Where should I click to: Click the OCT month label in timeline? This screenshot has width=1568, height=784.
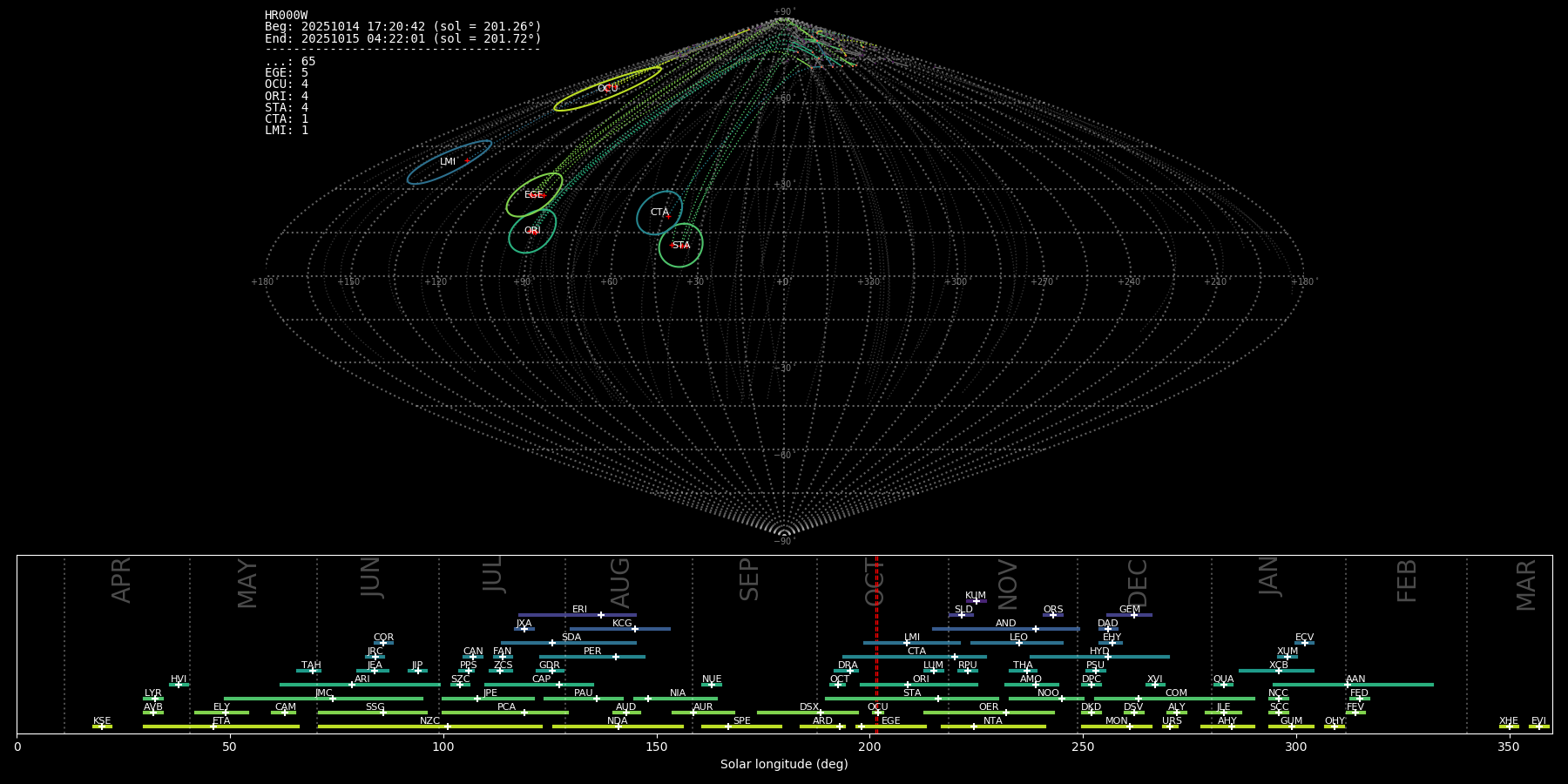point(875,582)
